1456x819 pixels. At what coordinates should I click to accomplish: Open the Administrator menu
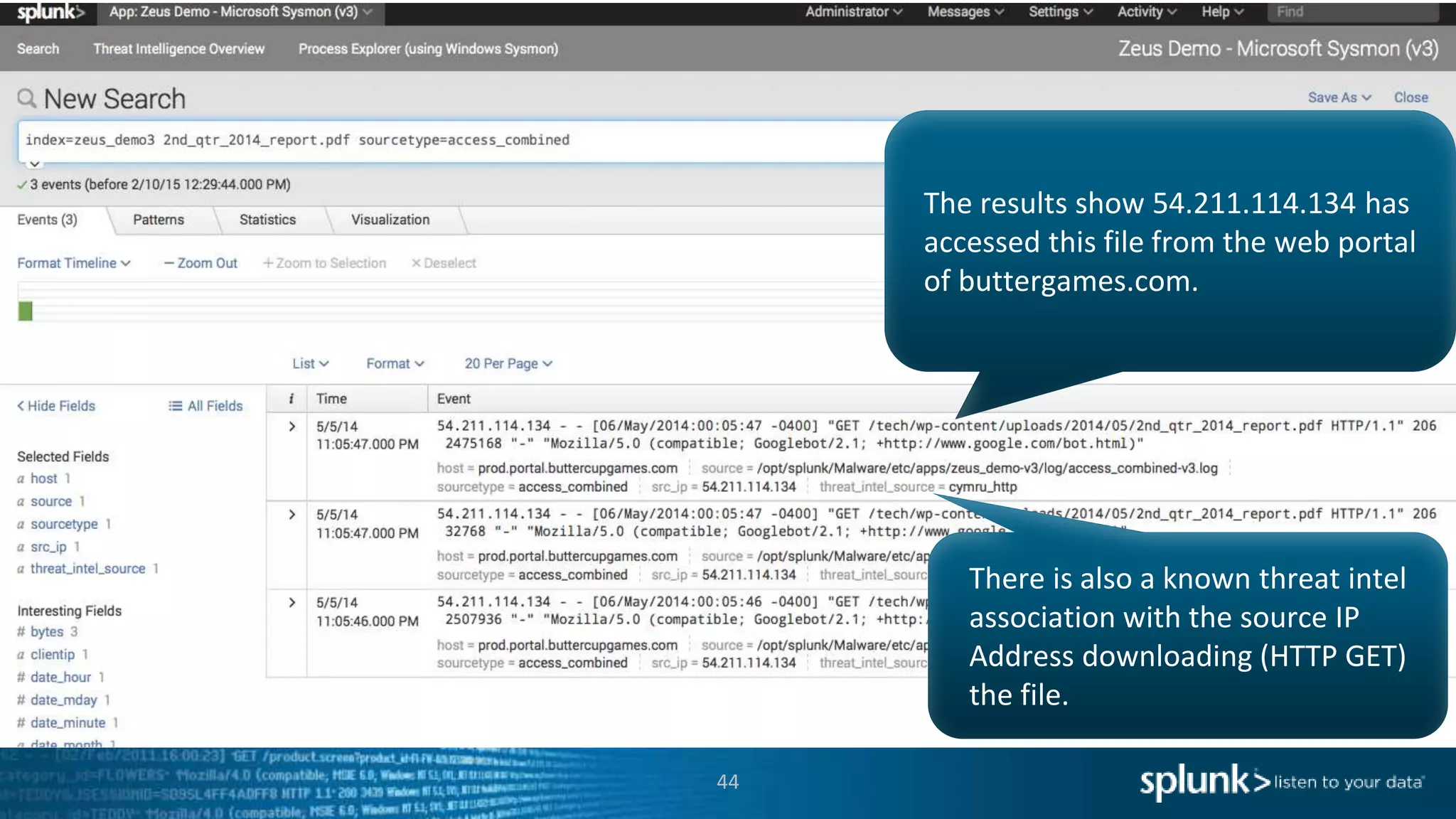tap(853, 11)
